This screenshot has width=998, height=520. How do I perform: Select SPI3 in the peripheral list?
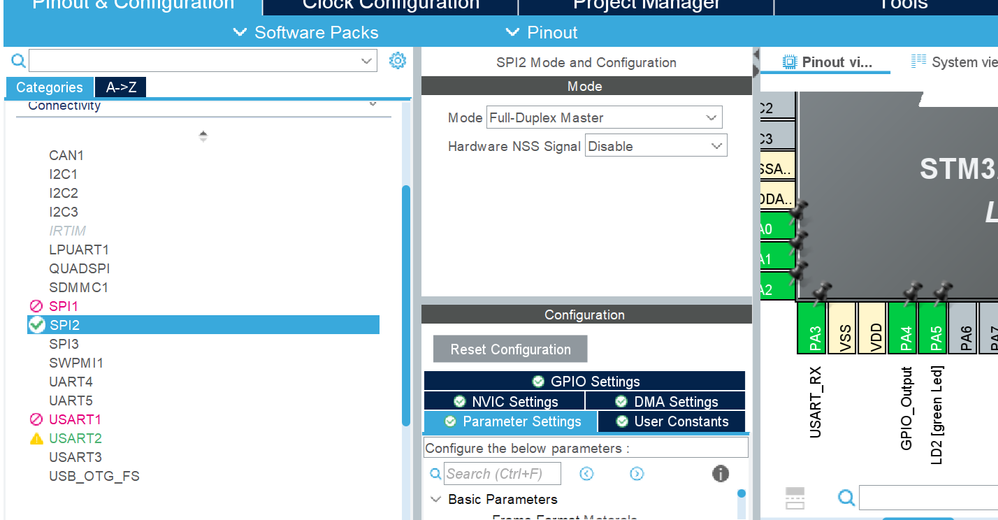tap(64, 344)
